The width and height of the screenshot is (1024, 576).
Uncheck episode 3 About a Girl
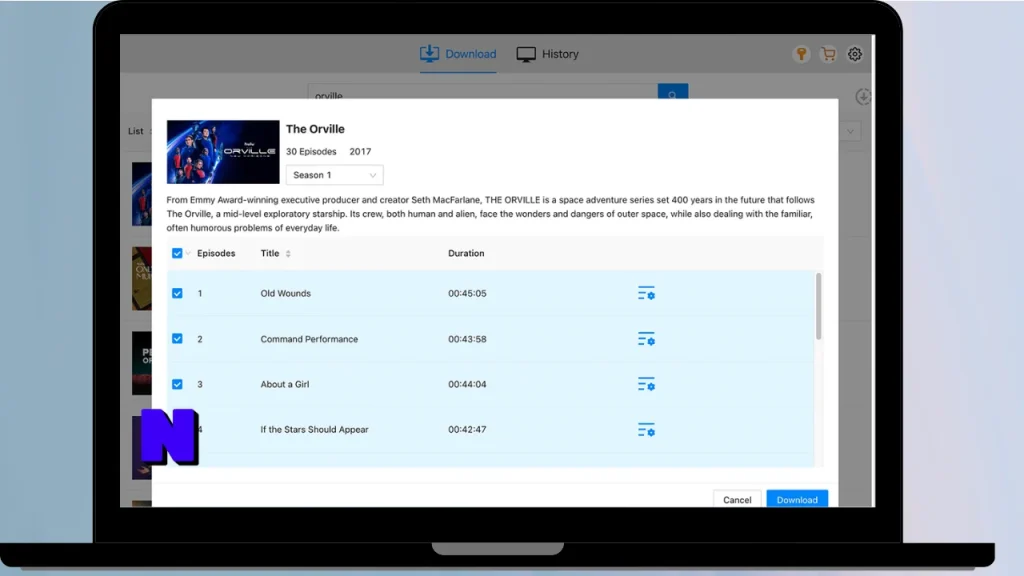177,384
